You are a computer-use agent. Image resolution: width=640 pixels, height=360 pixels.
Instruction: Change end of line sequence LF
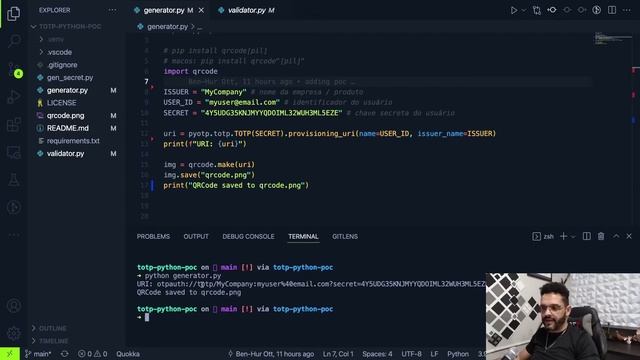pyautogui.click(x=434, y=354)
